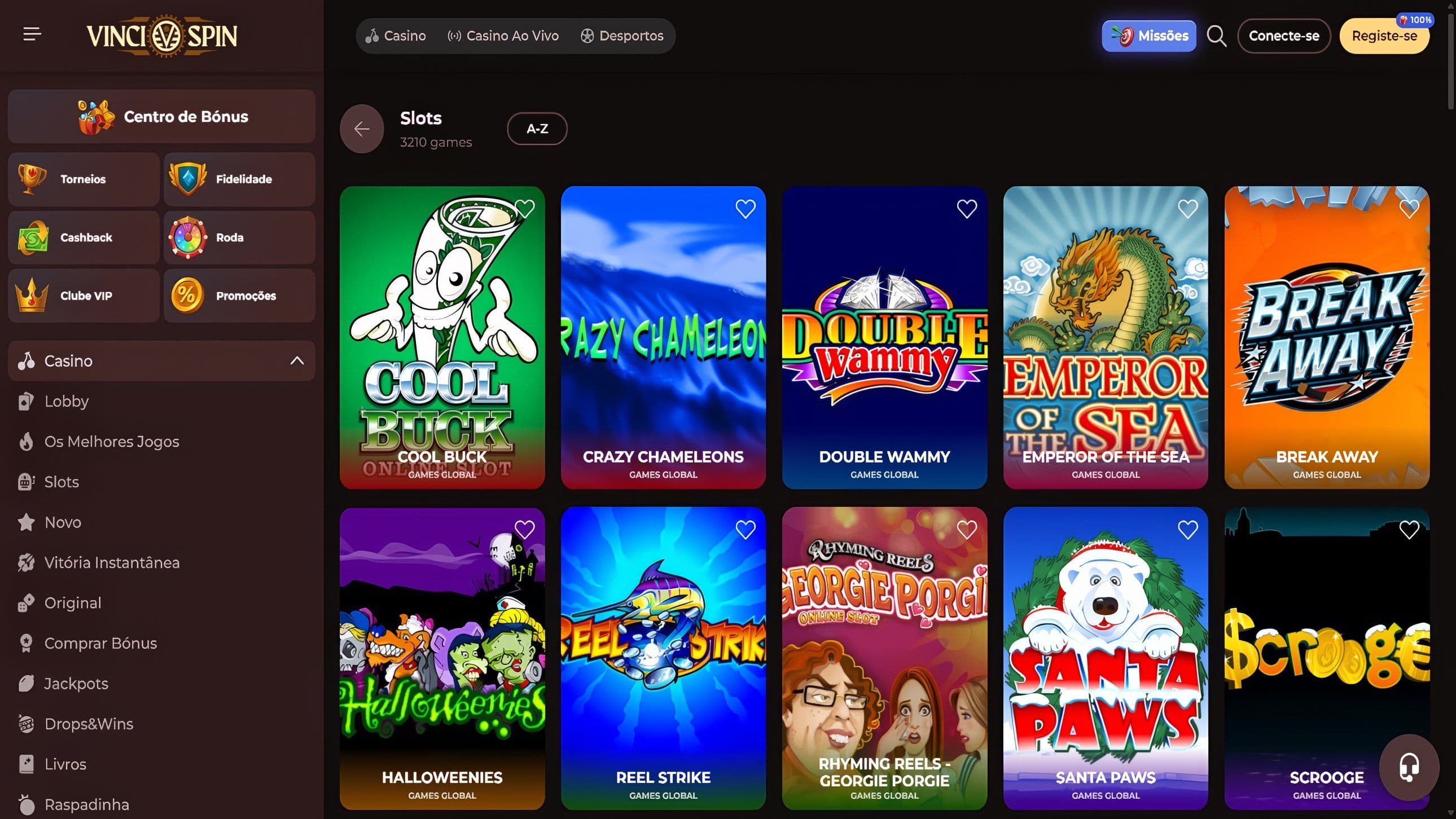Switch to Casino Ao Vivo tab

(503, 36)
